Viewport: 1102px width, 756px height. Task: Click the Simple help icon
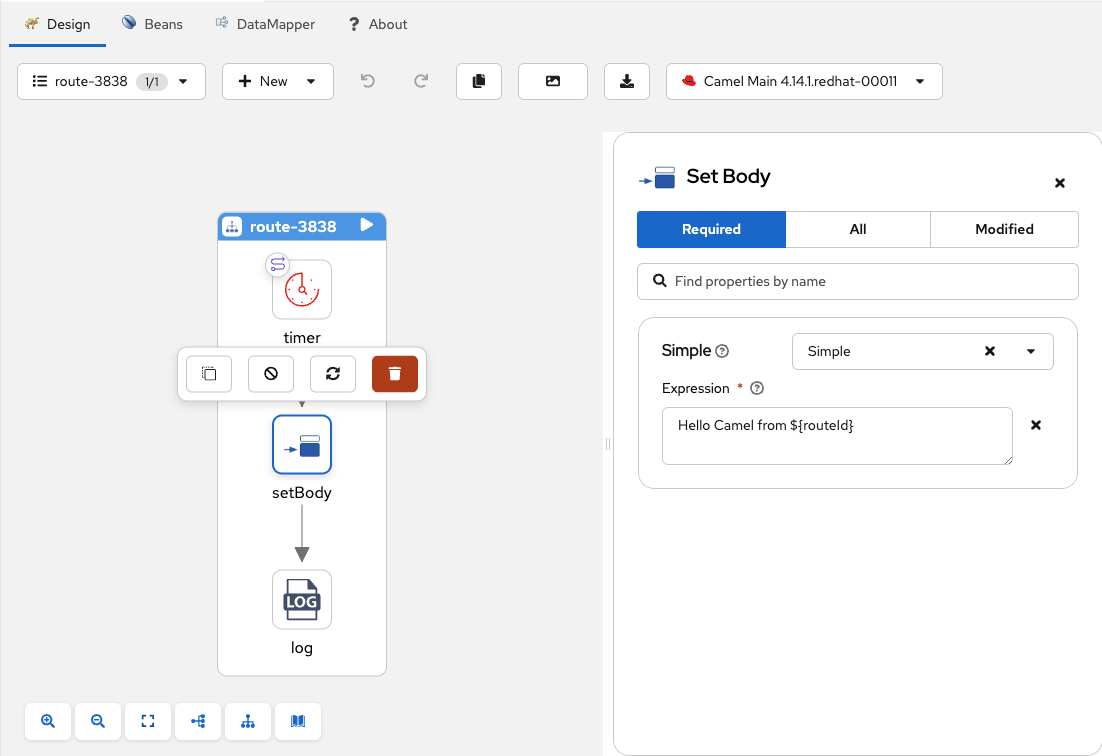pyautogui.click(x=722, y=351)
